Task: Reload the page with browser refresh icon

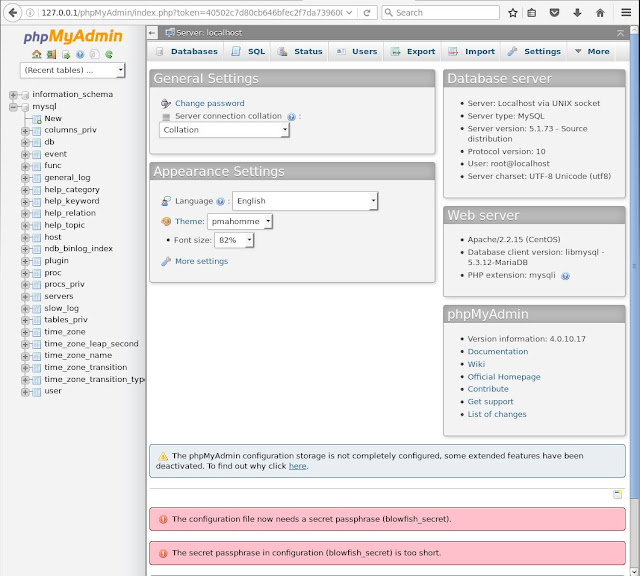Action: click(367, 13)
